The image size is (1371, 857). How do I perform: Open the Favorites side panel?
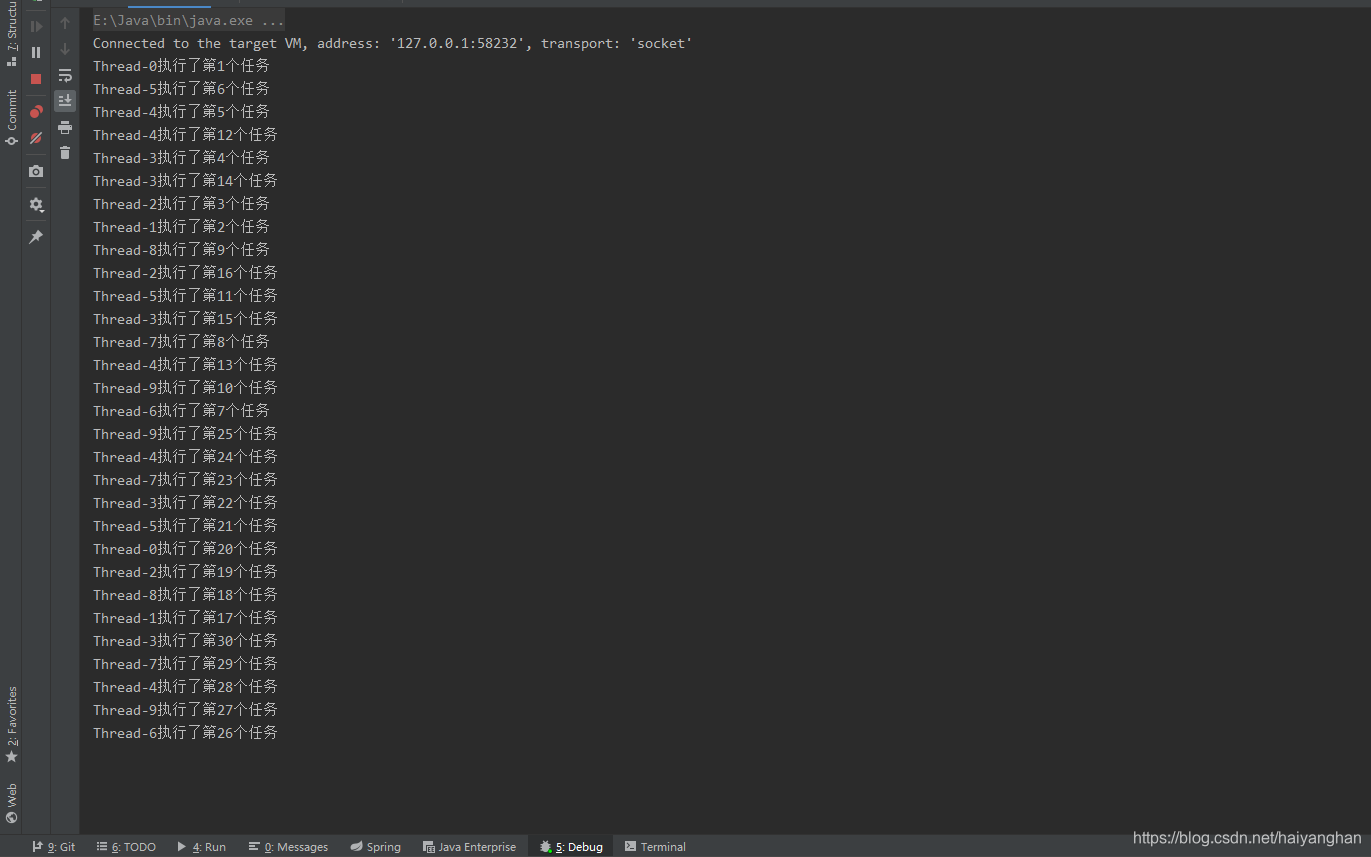[11, 724]
